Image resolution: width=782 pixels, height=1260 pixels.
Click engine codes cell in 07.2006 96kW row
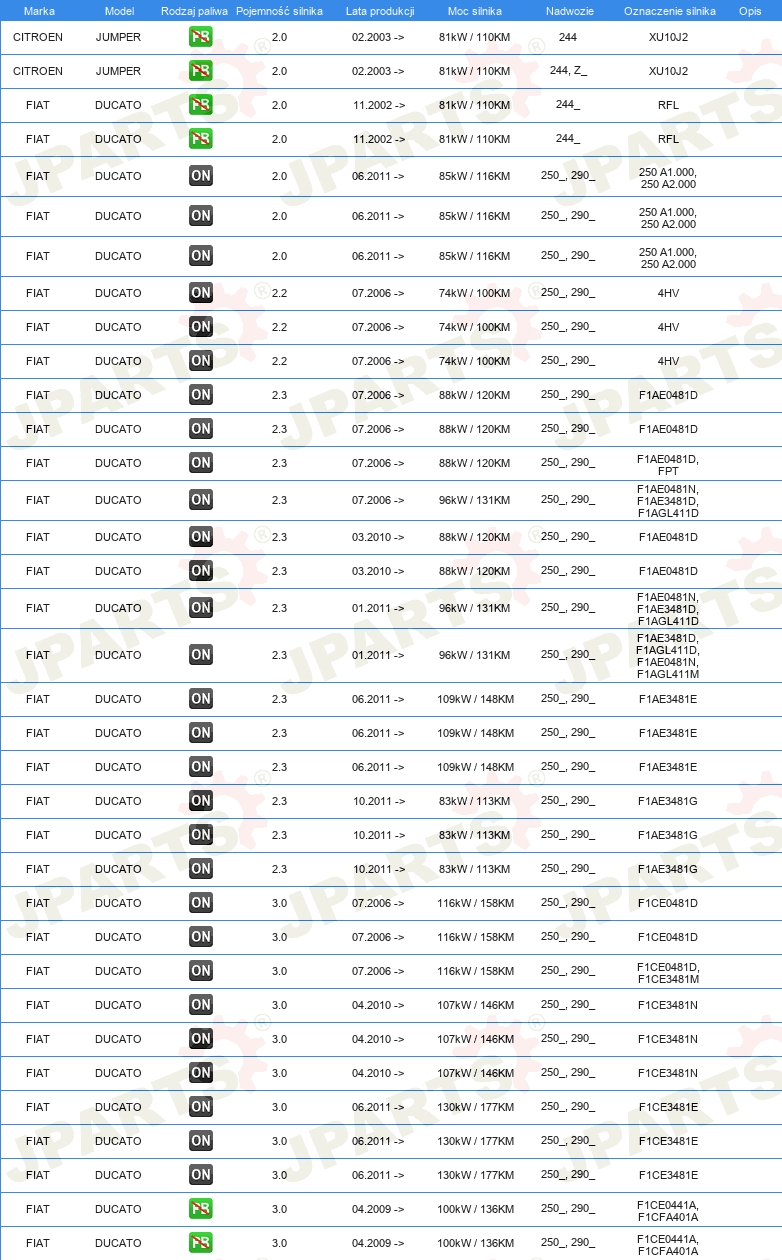[668, 500]
